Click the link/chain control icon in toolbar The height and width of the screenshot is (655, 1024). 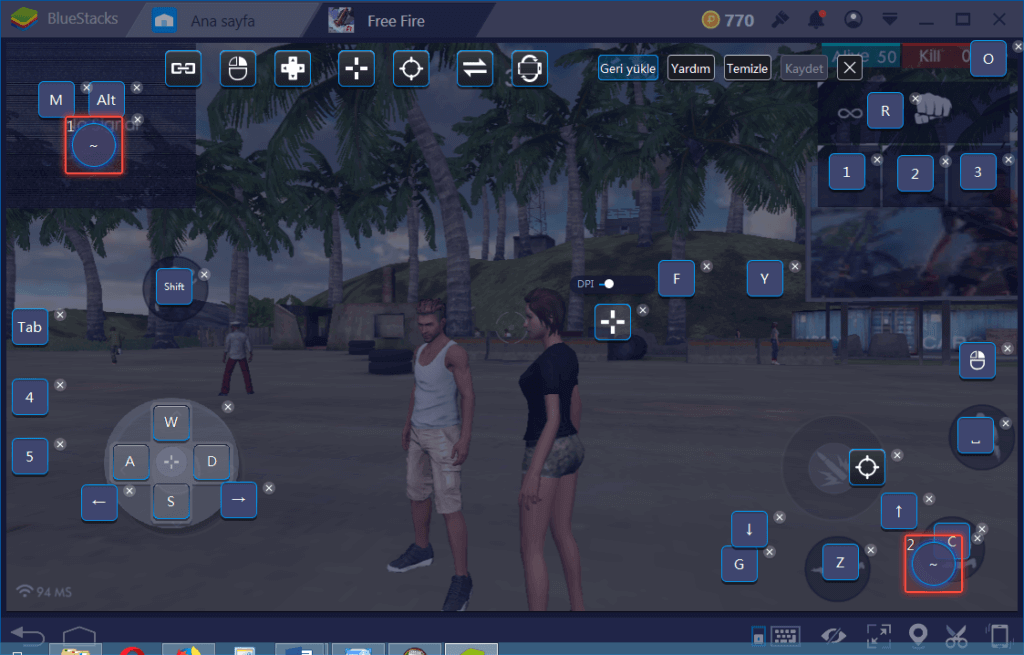(183, 68)
